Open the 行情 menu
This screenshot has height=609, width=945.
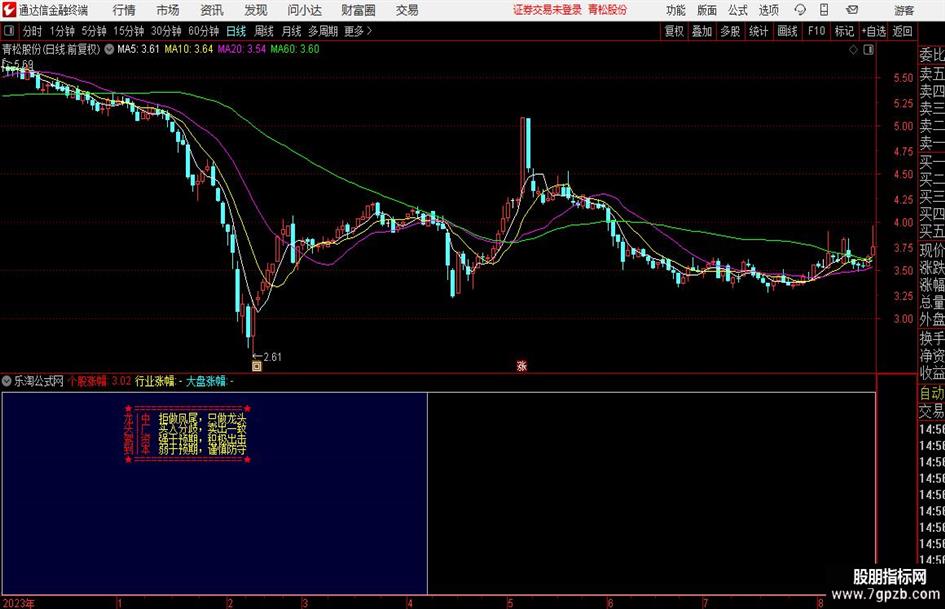click(x=124, y=10)
